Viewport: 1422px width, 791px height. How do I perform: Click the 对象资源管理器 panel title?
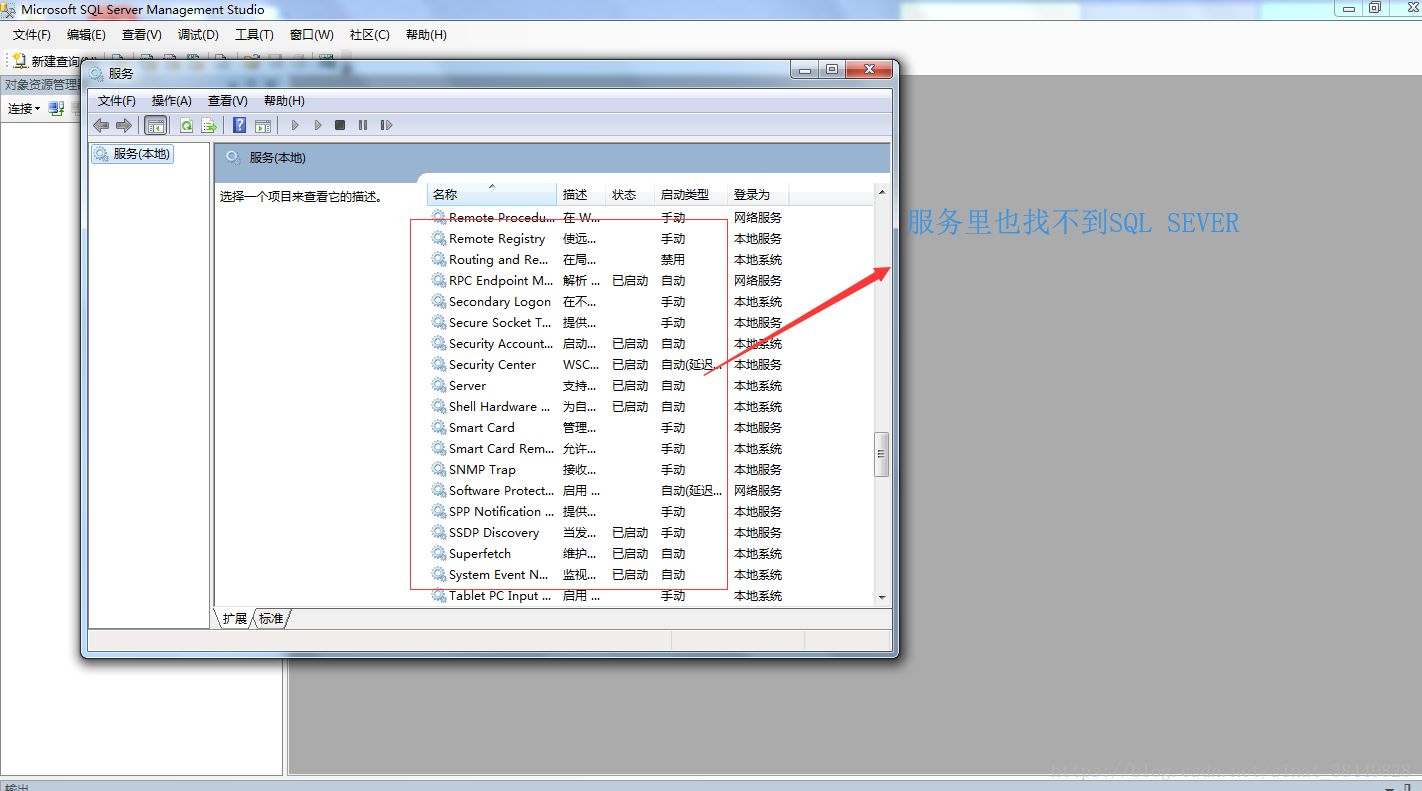point(41,85)
